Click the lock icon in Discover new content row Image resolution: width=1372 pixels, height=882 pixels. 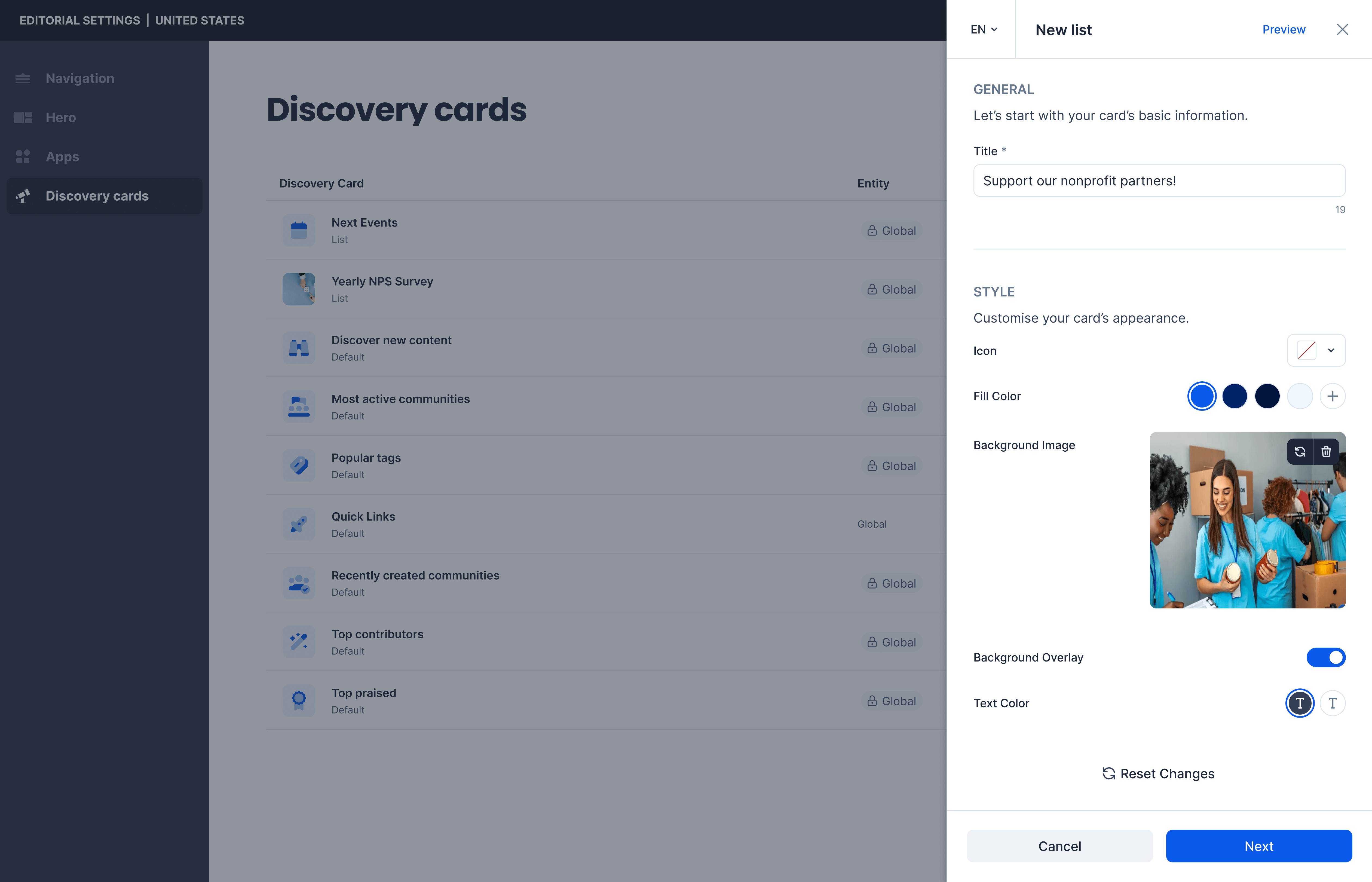(x=872, y=348)
